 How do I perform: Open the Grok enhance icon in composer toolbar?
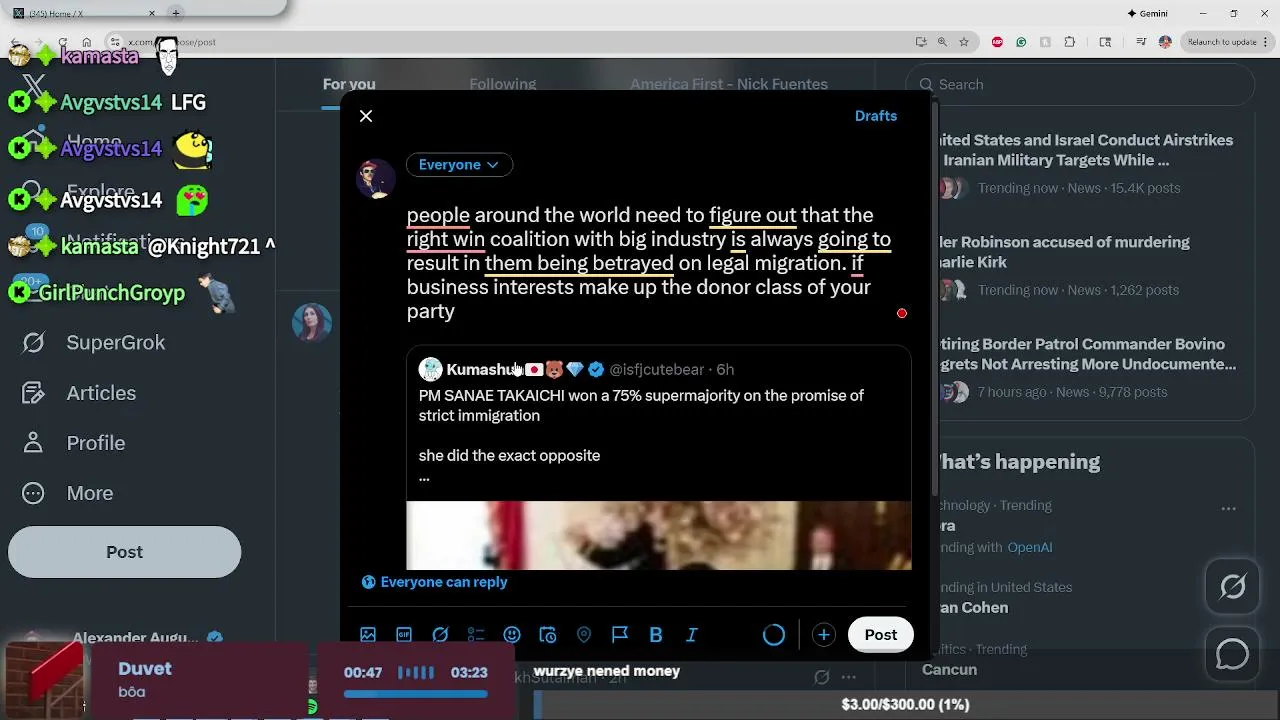440,635
